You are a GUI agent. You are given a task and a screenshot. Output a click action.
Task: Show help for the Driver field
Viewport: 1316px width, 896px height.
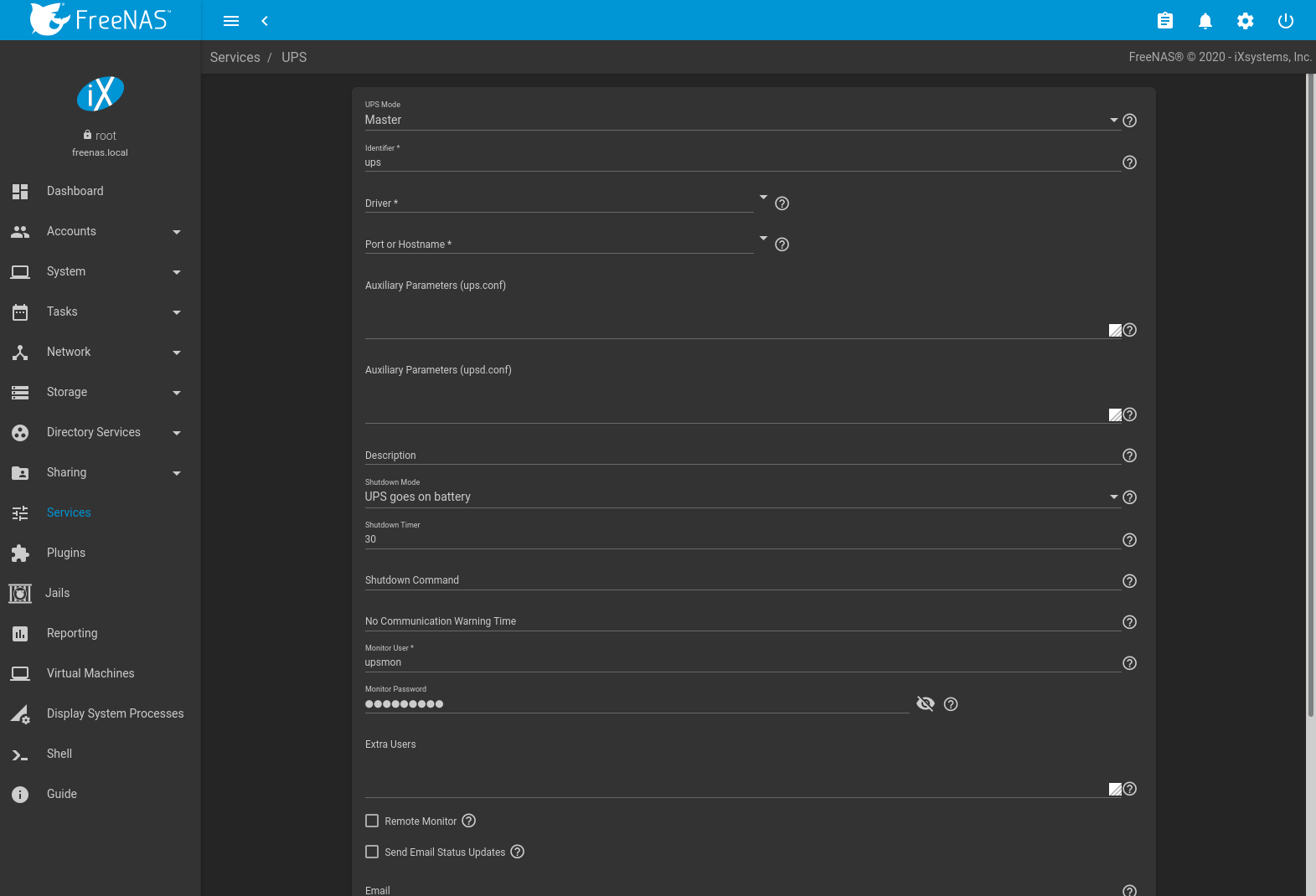(x=782, y=203)
